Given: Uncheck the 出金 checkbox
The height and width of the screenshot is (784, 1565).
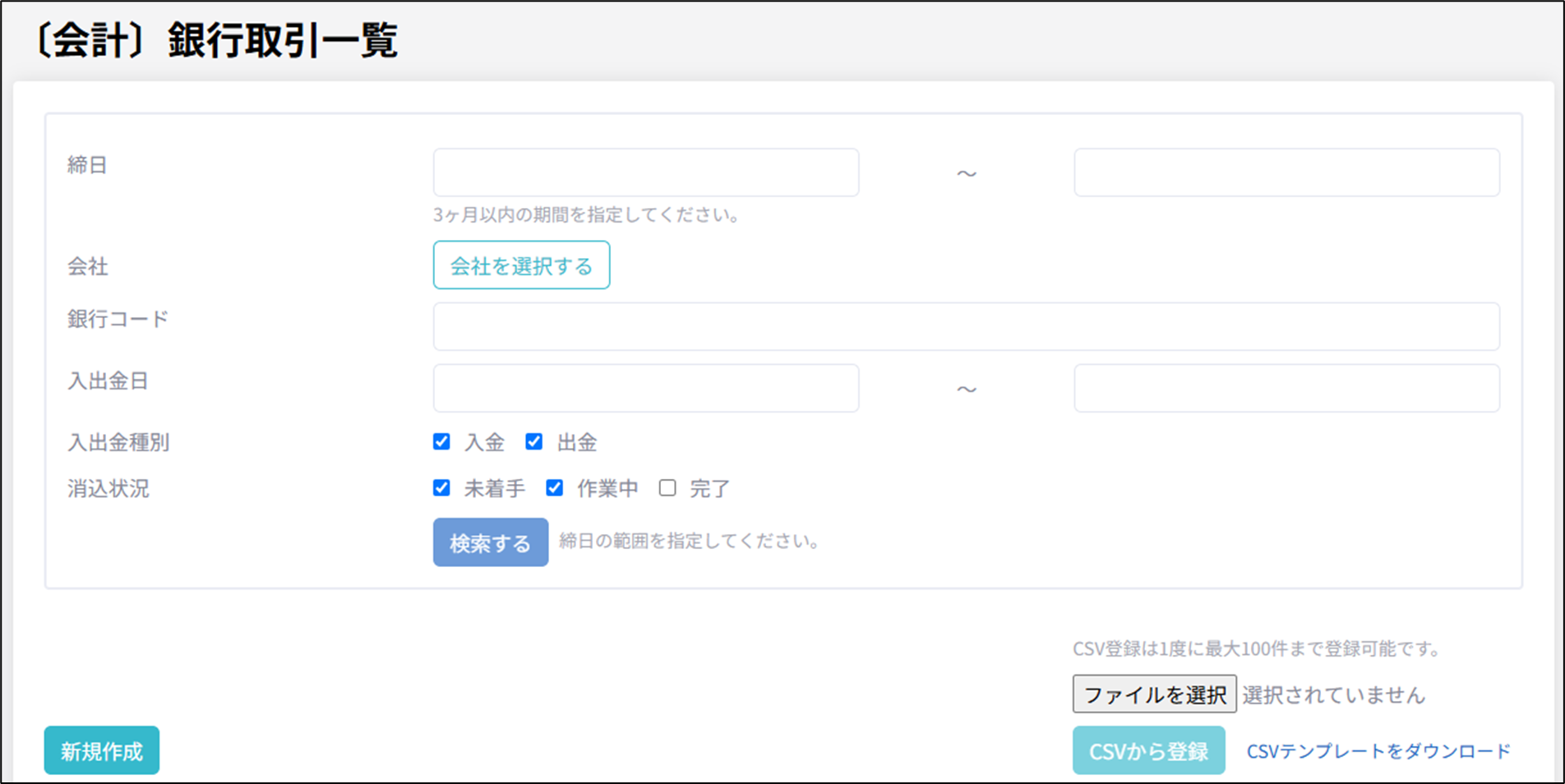Looking at the screenshot, I should click(x=534, y=442).
